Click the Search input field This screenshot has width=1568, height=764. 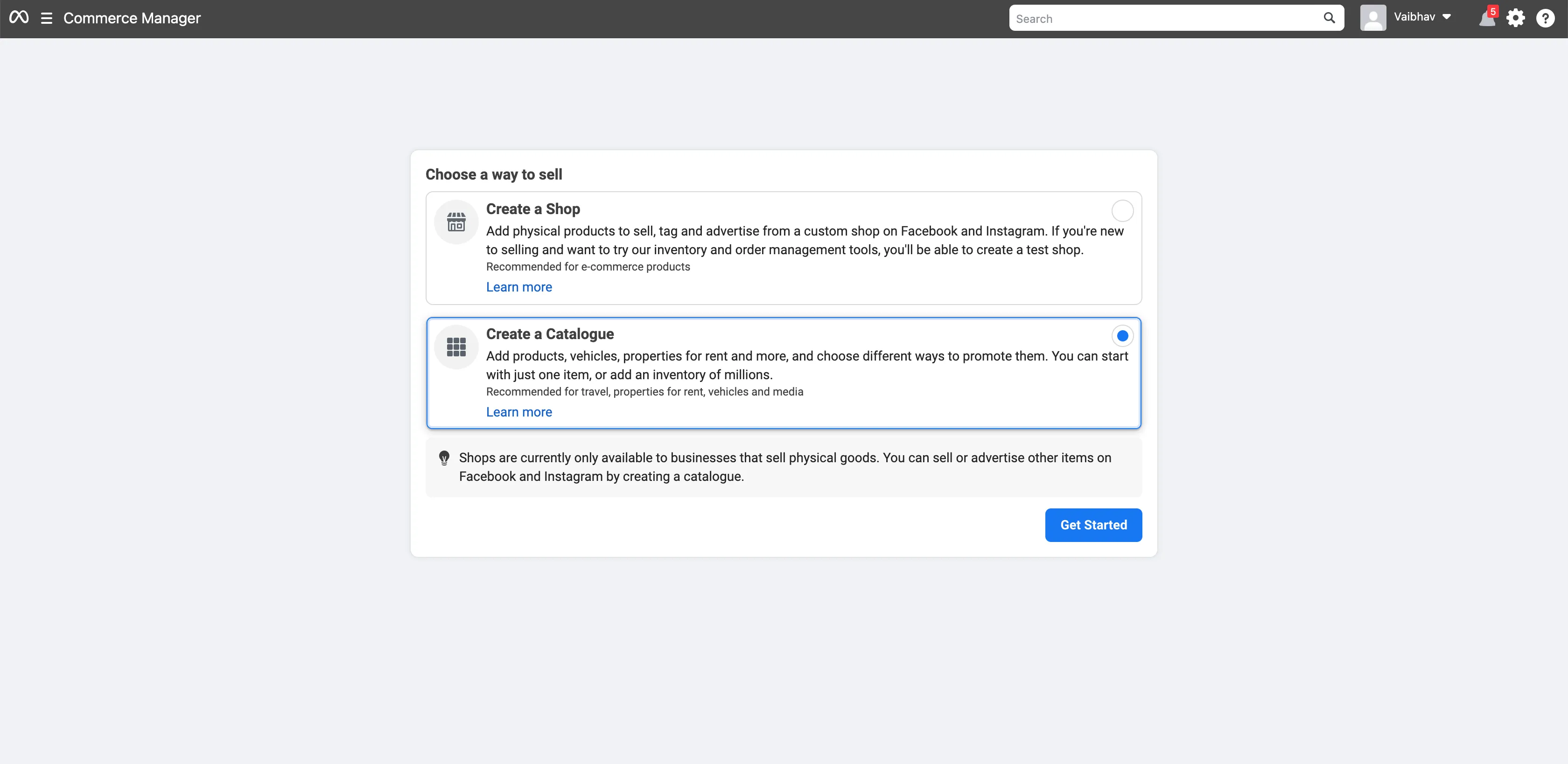[x=1176, y=18]
